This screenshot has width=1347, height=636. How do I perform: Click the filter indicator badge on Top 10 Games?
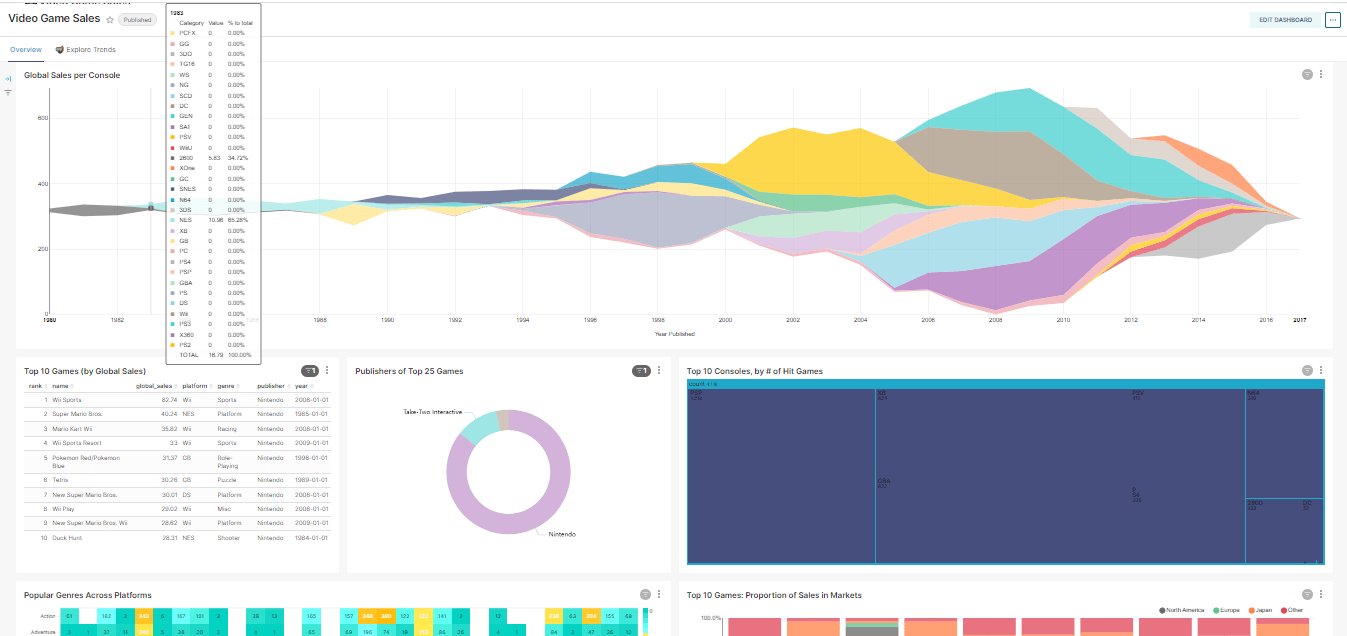click(x=308, y=369)
